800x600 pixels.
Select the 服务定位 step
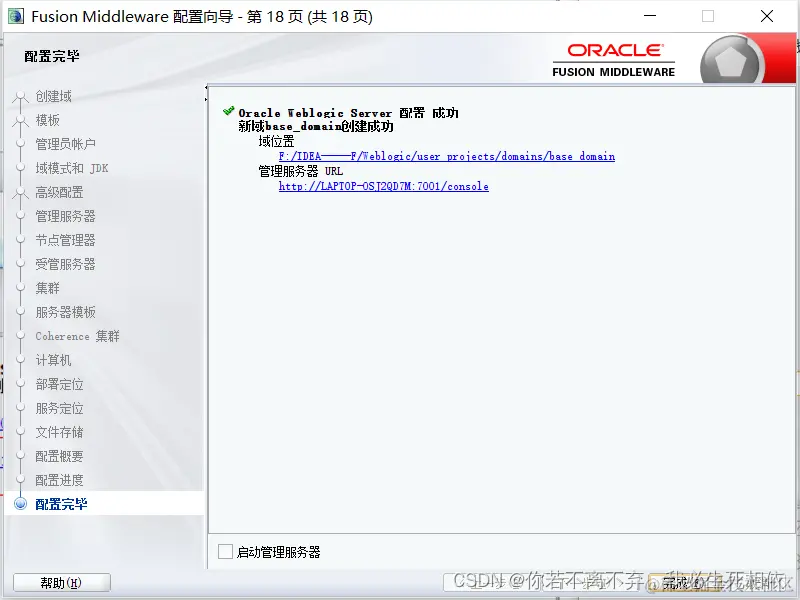[x=59, y=408]
